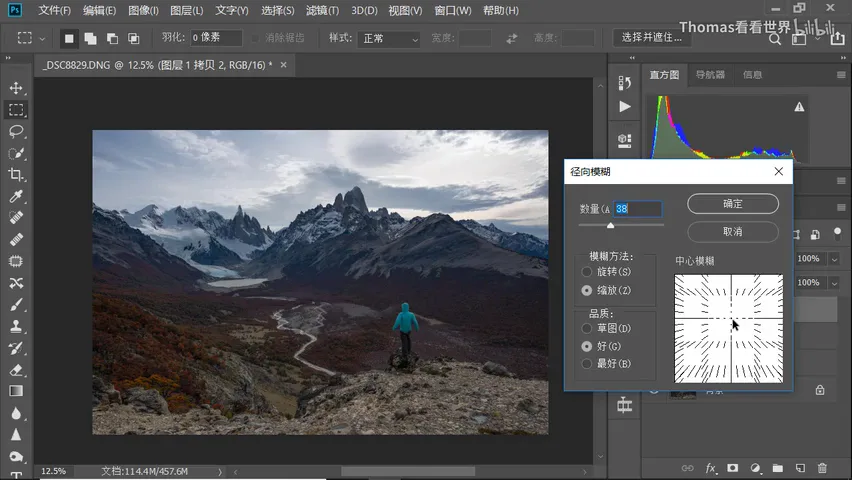This screenshot has width=852, height=480.
Task: Click the 数量 value field showing 38
Action: pos(638,209)
